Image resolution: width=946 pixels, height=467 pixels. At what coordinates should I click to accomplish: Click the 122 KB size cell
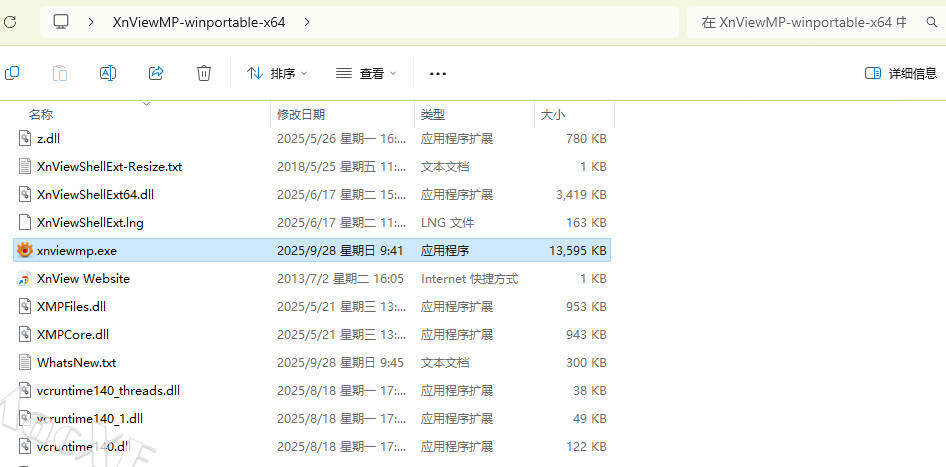point(586,446)
